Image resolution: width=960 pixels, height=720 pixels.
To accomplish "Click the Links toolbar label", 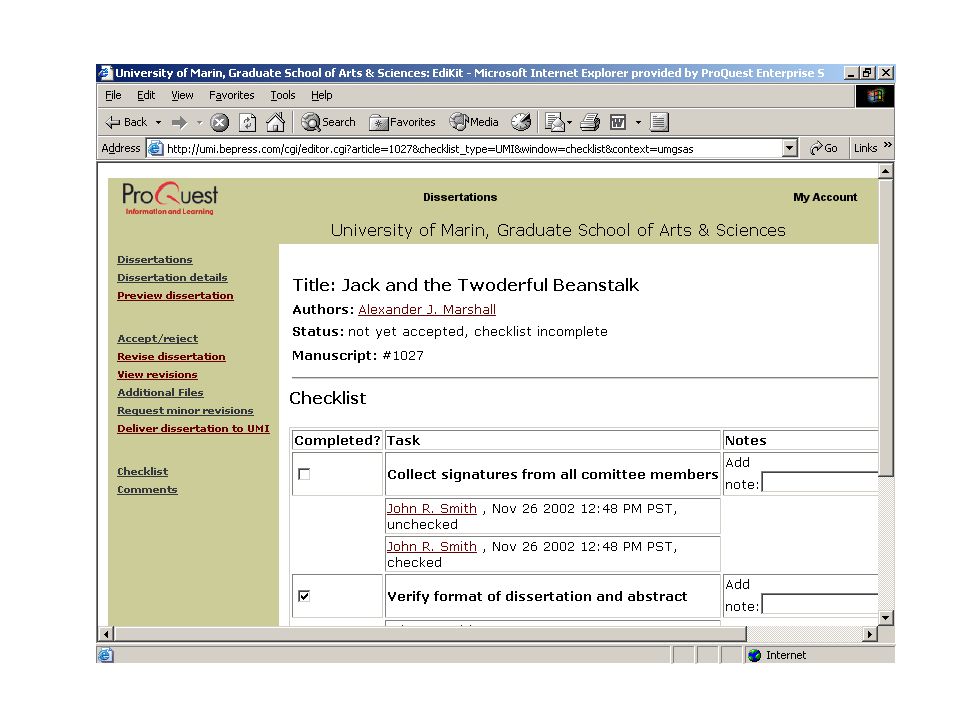I will 866,148.
